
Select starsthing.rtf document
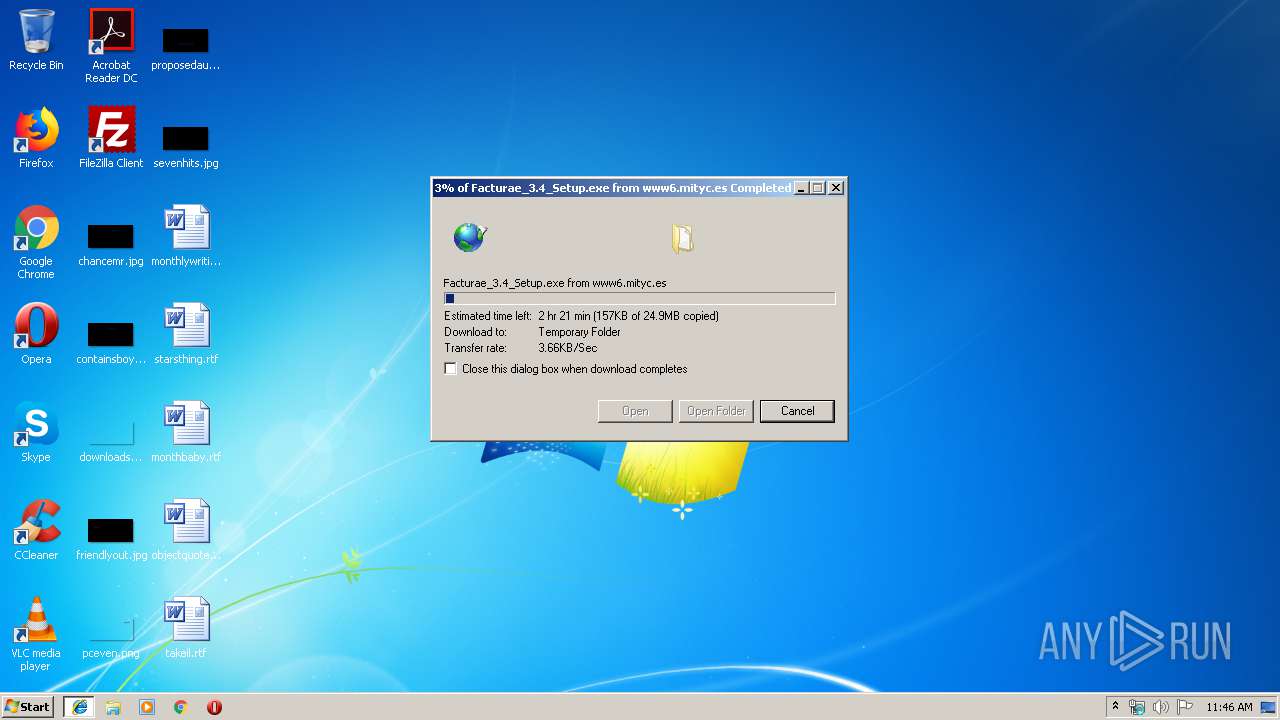pos(186,334)
